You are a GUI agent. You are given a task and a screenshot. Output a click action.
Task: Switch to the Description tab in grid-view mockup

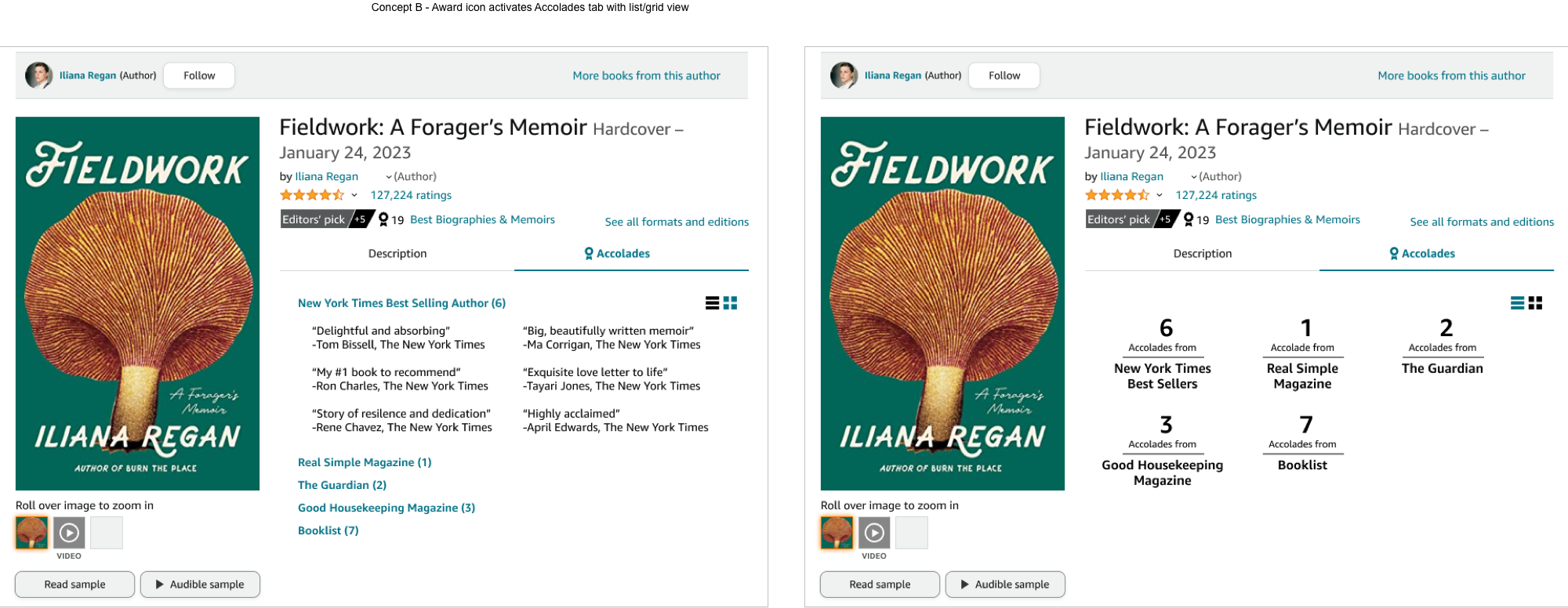point(1203,254)
